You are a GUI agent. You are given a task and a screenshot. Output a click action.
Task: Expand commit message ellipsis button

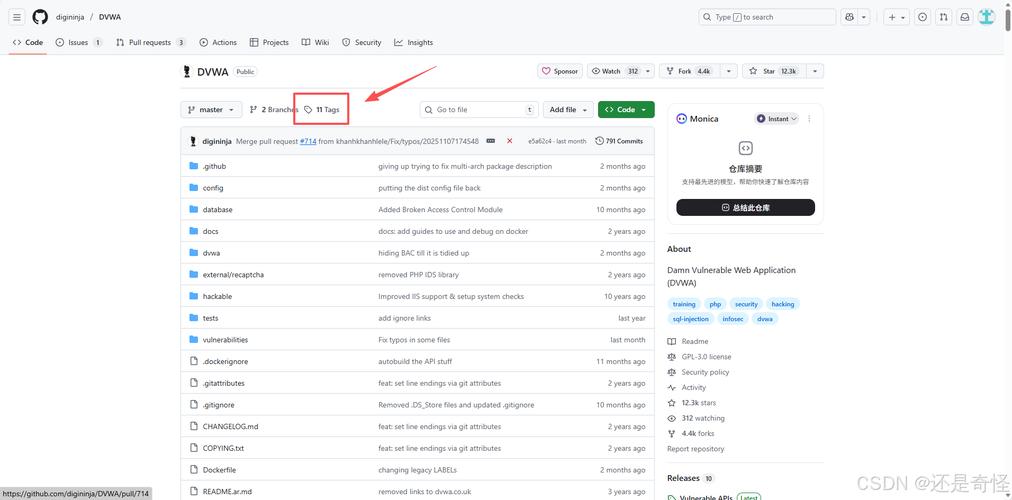tap(491, 141)
